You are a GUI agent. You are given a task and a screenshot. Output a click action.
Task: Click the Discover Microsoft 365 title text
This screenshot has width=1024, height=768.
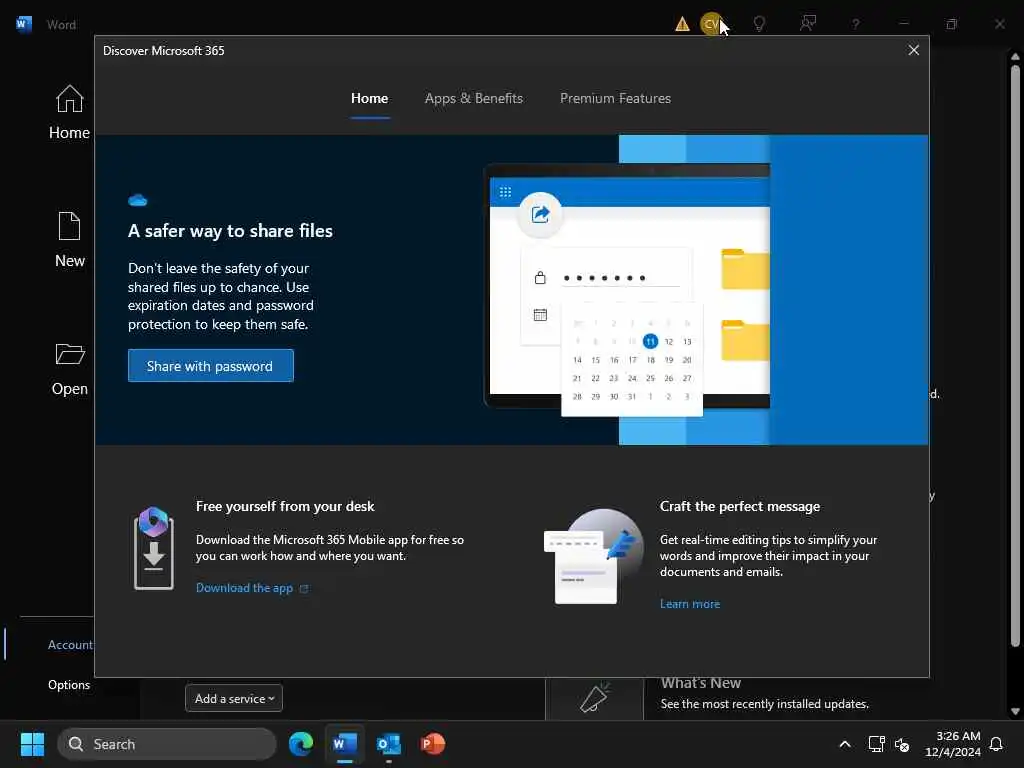click(163, 51)
